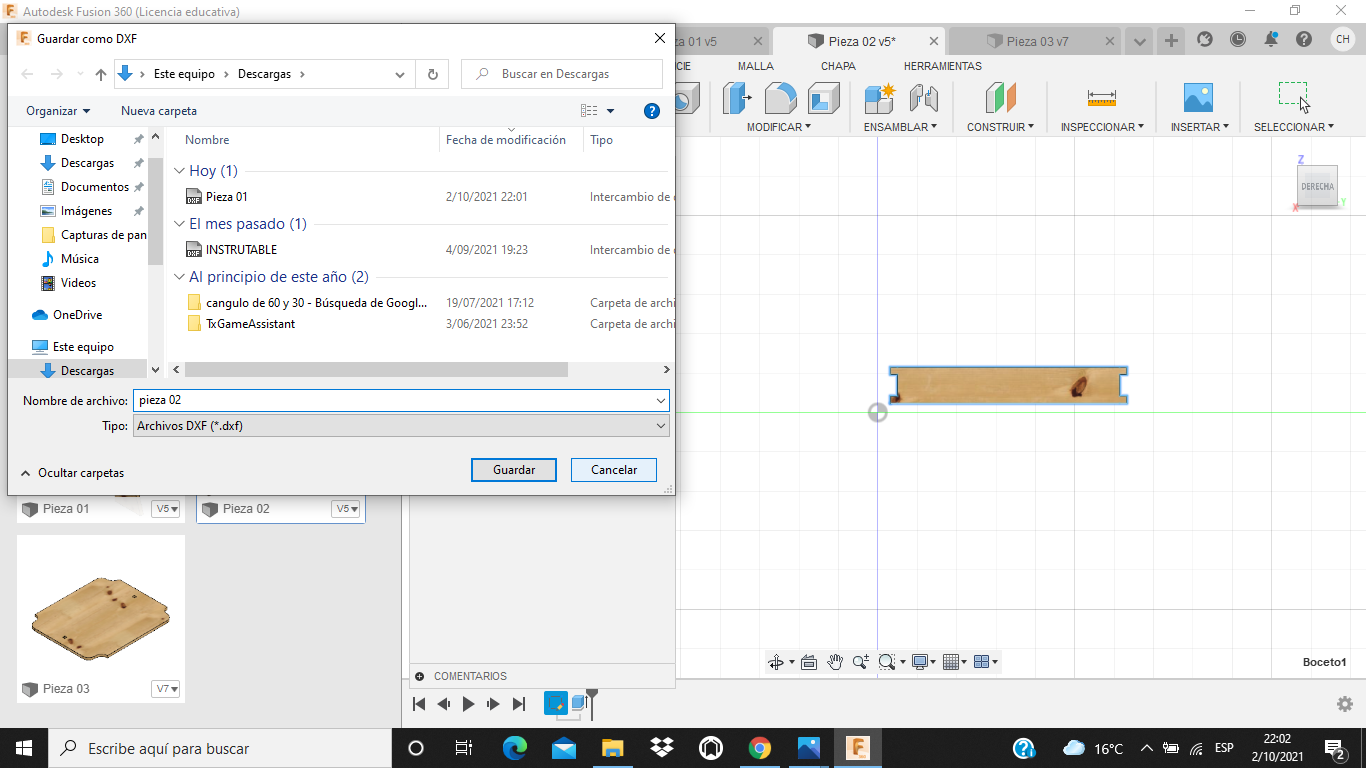
Task: Open the CH user account avatar
Action: (x=1342, y=40)
